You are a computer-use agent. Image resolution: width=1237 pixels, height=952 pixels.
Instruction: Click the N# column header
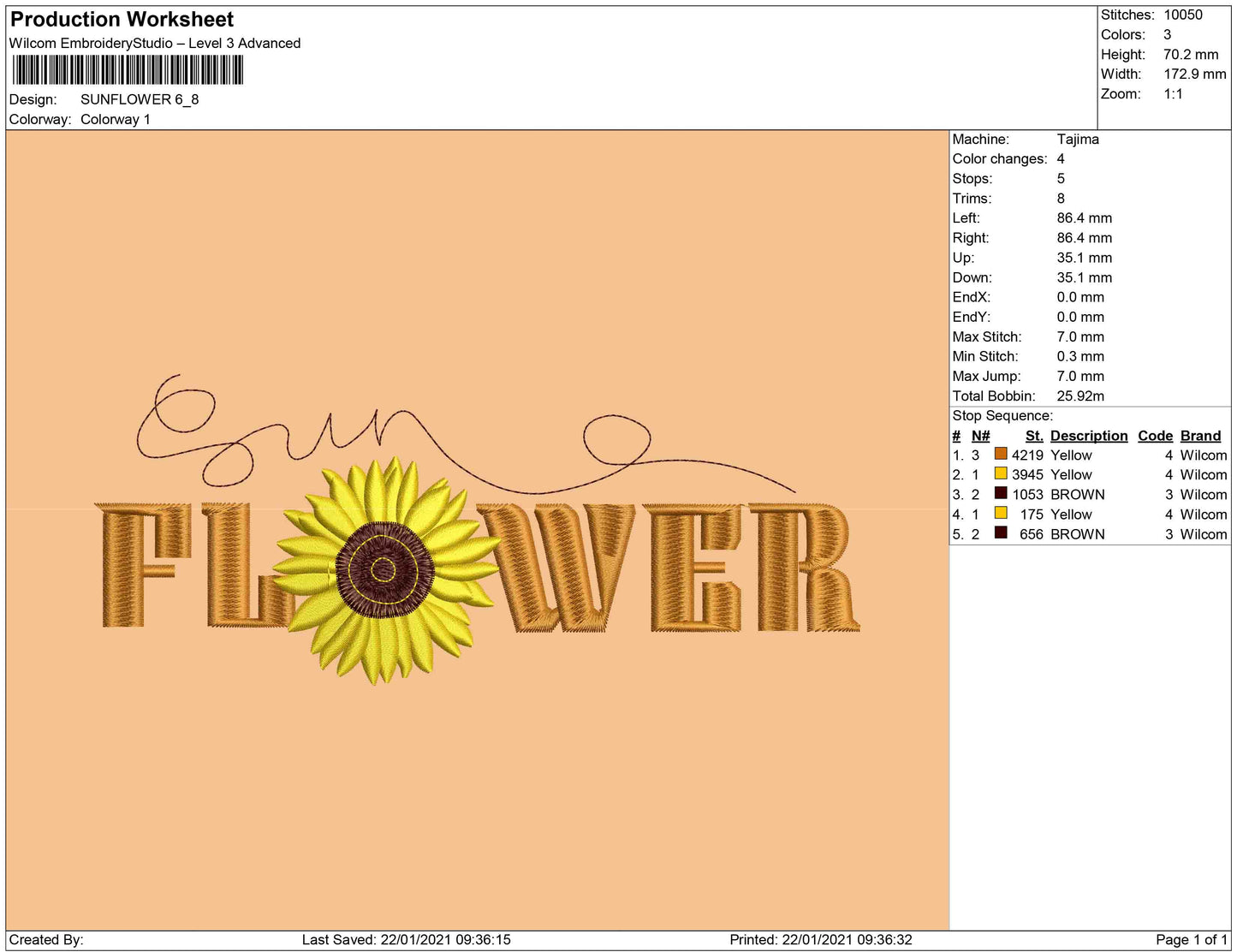tap(980, 436)
